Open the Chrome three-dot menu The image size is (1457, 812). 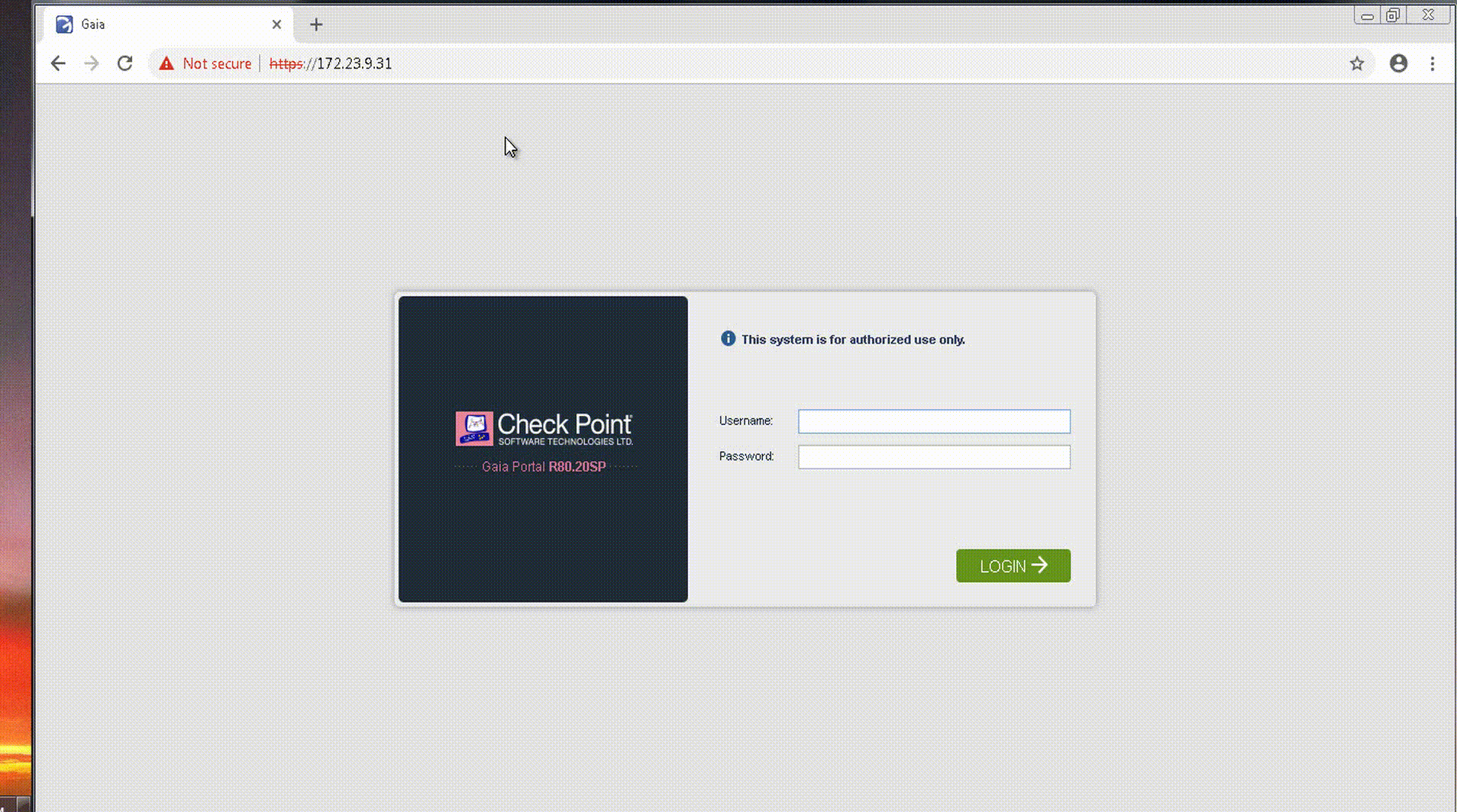(1433, 64)
